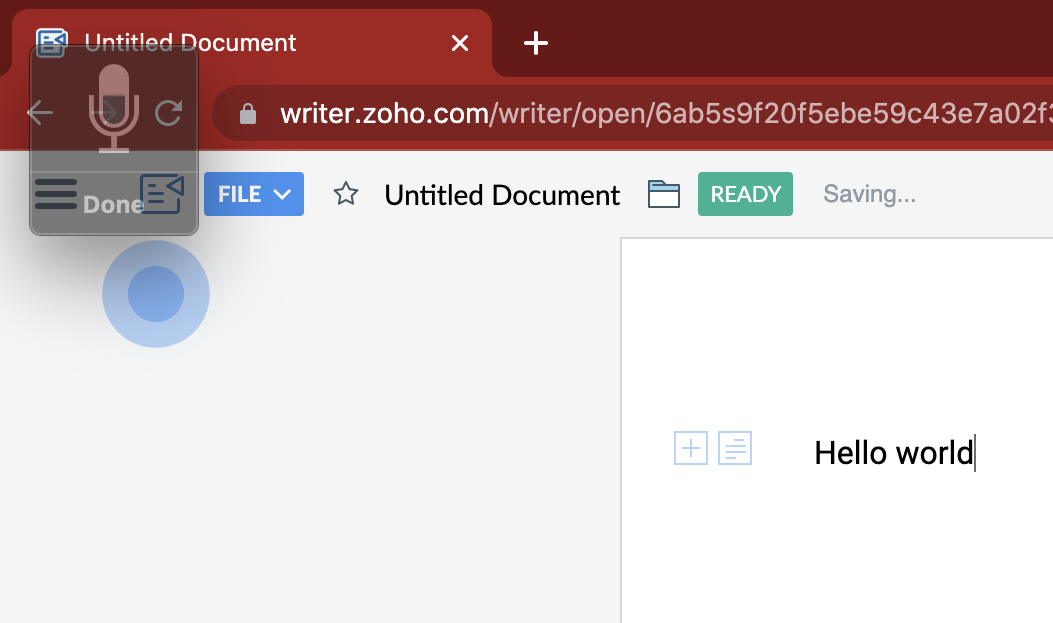This screenshot has height=623, width=1053.
Task: View site info via the lock icon
Action: point(249,114)
